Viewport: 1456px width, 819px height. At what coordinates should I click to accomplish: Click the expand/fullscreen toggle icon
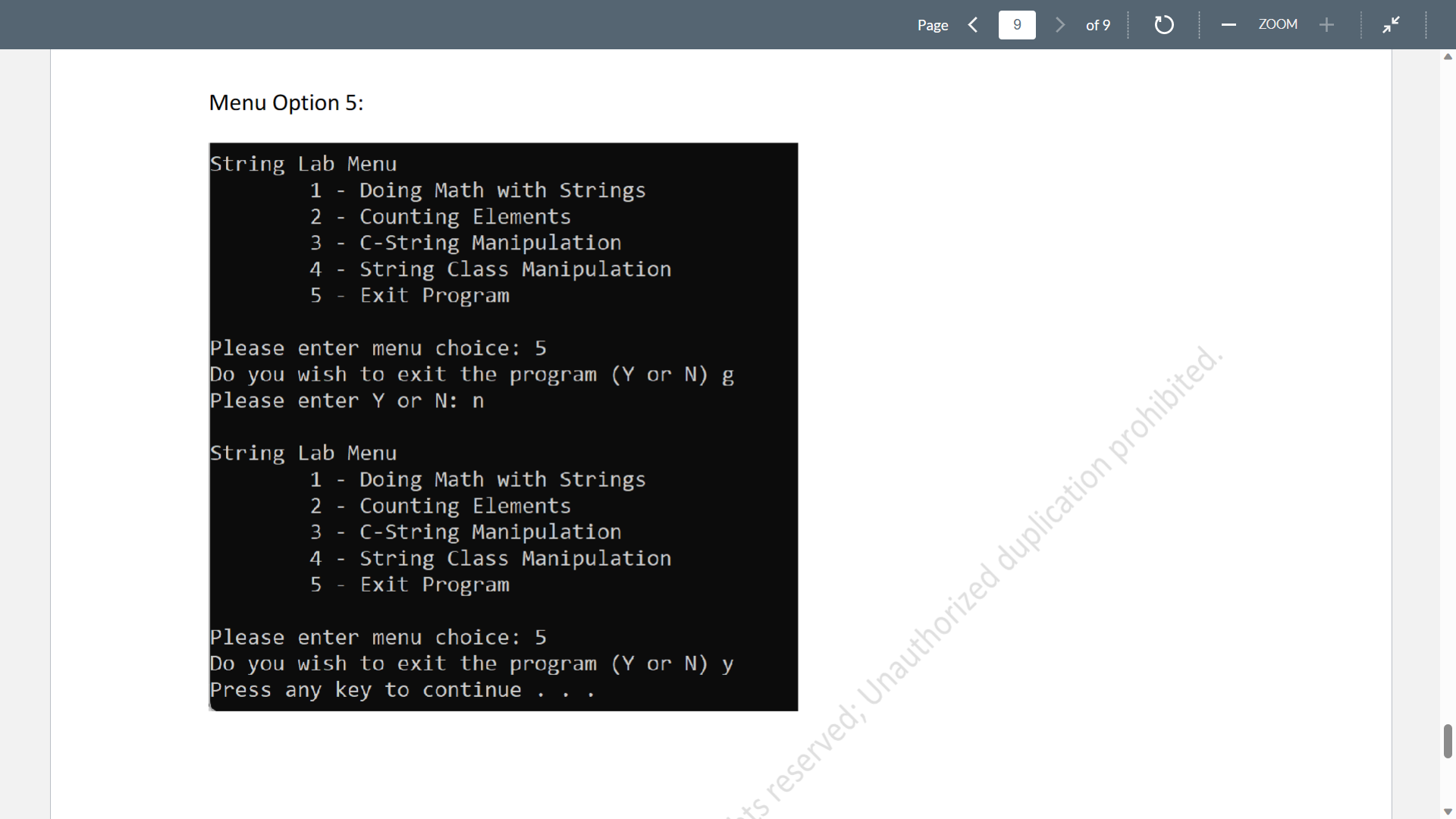[1391, 24]
